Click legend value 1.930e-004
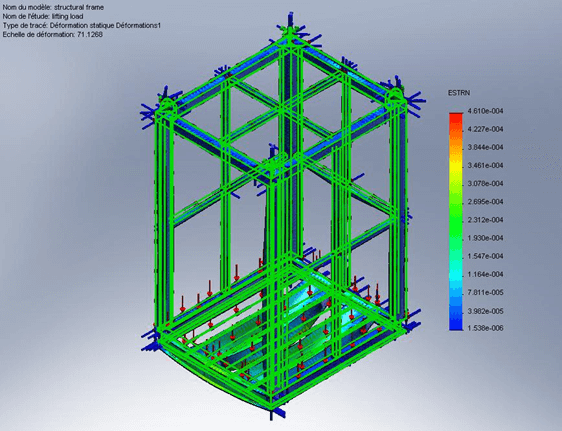 (x=485, y=238)
